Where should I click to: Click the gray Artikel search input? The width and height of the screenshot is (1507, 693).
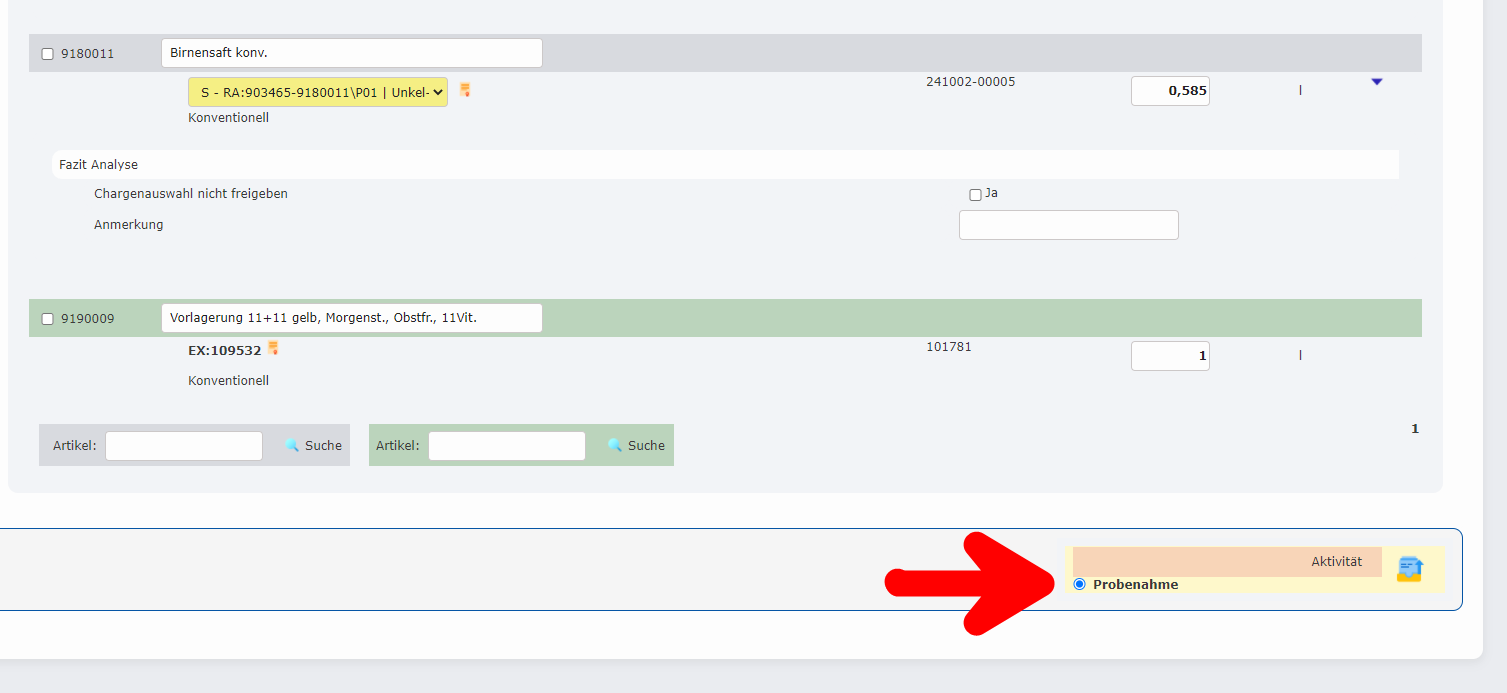point(184,446)
